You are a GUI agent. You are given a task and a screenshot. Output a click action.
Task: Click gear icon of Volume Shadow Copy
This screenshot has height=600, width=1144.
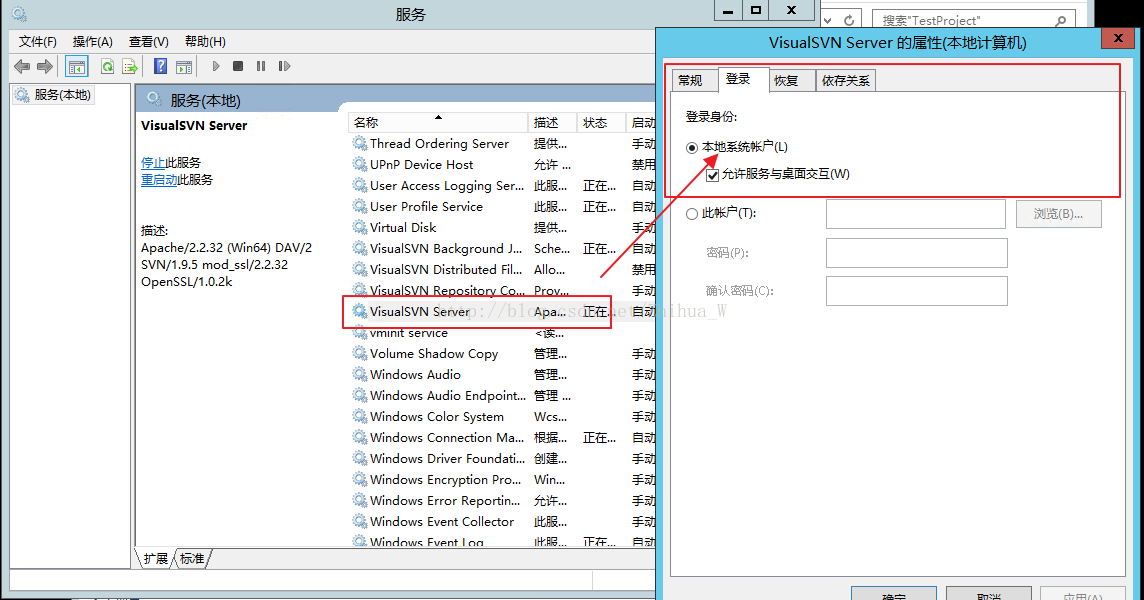(360, 353)
